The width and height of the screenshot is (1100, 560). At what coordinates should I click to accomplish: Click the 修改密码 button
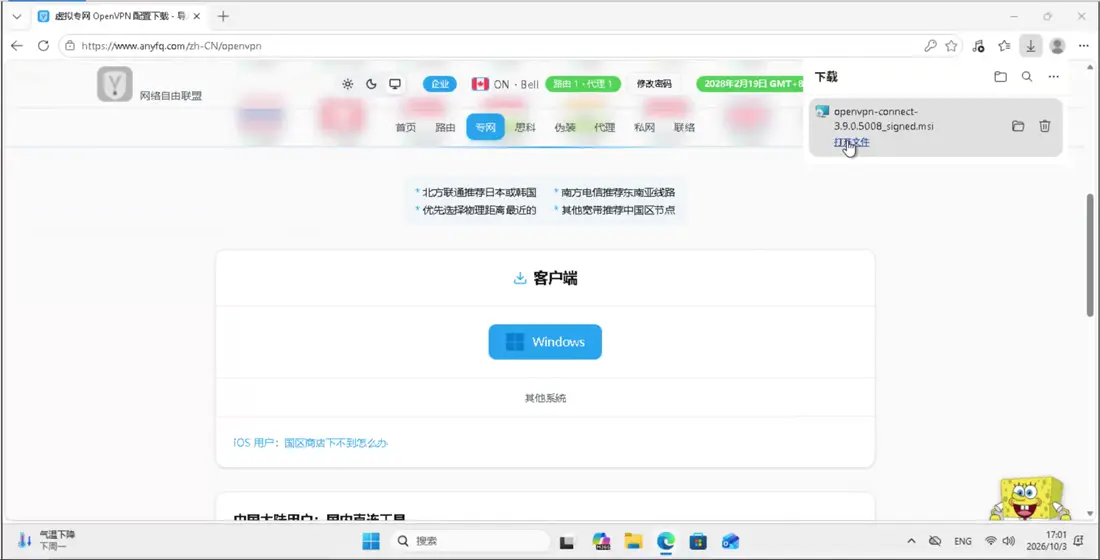pos(654,84)
